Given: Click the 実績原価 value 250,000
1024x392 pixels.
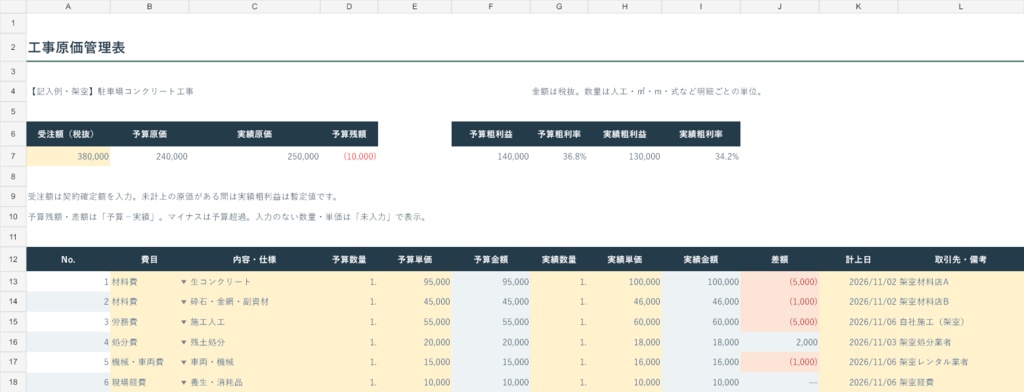Looking at the screenshot, I should (x=255, y=157).
